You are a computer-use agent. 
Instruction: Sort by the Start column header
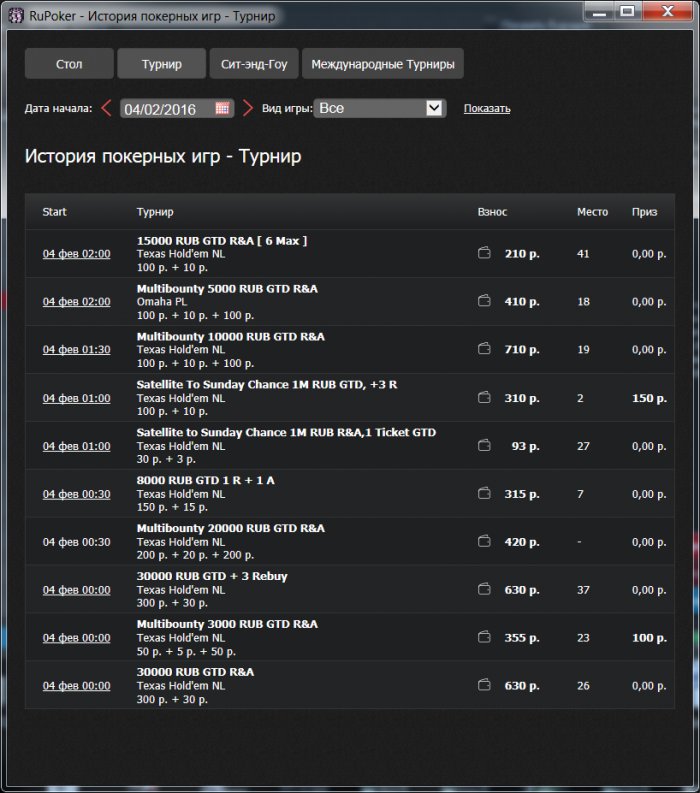pyautogui.click(x=55, y=212)
